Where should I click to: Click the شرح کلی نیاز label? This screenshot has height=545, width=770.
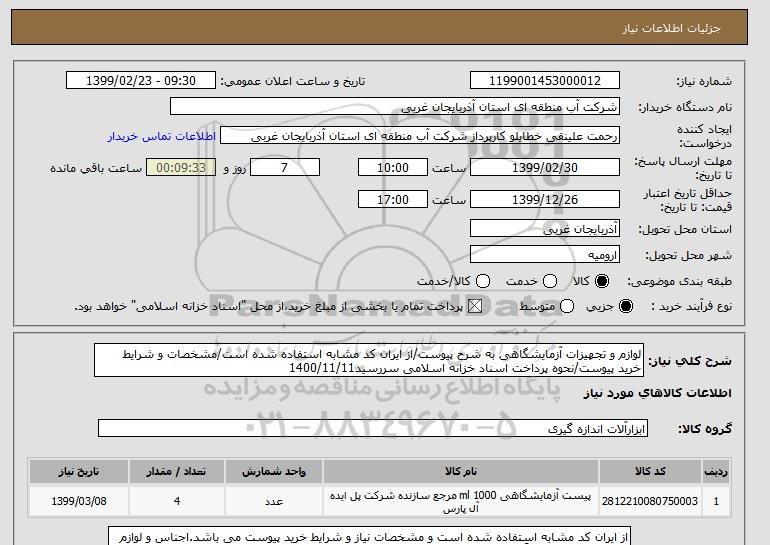(x=690, y=361)
